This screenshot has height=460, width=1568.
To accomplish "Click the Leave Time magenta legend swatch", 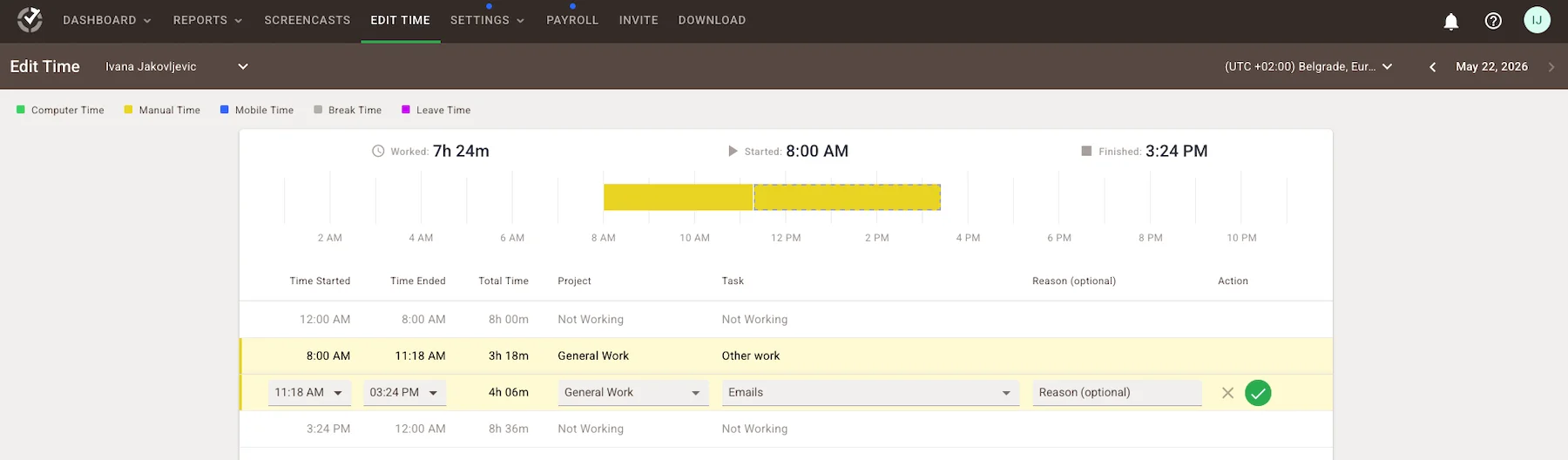I will tap(405, 110).
